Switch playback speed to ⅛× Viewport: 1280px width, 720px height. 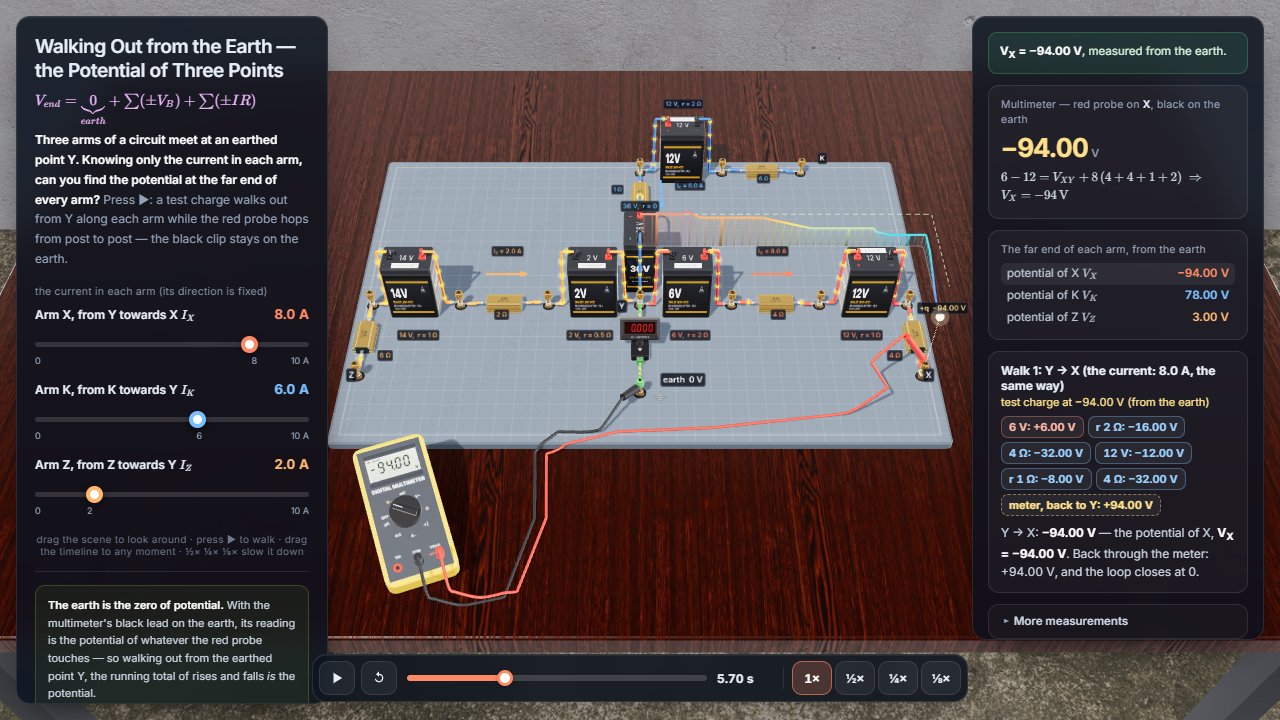point(941,678)
